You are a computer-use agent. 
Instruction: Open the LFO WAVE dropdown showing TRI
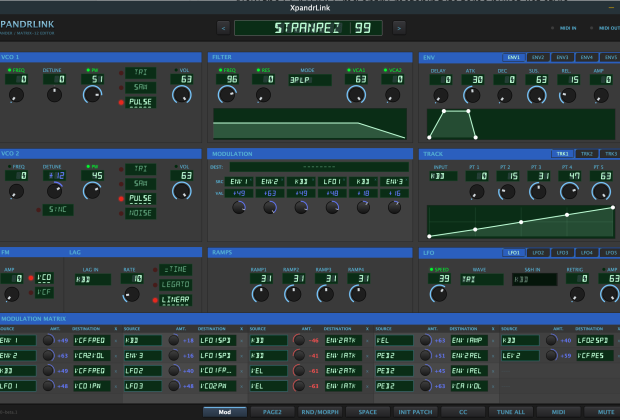pyautogui.click(x=482, y=280)
